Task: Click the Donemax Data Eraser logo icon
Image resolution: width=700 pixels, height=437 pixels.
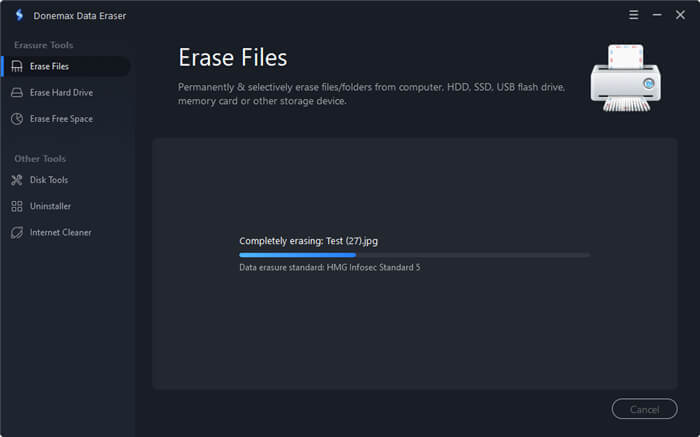Action: click(19, 15)
